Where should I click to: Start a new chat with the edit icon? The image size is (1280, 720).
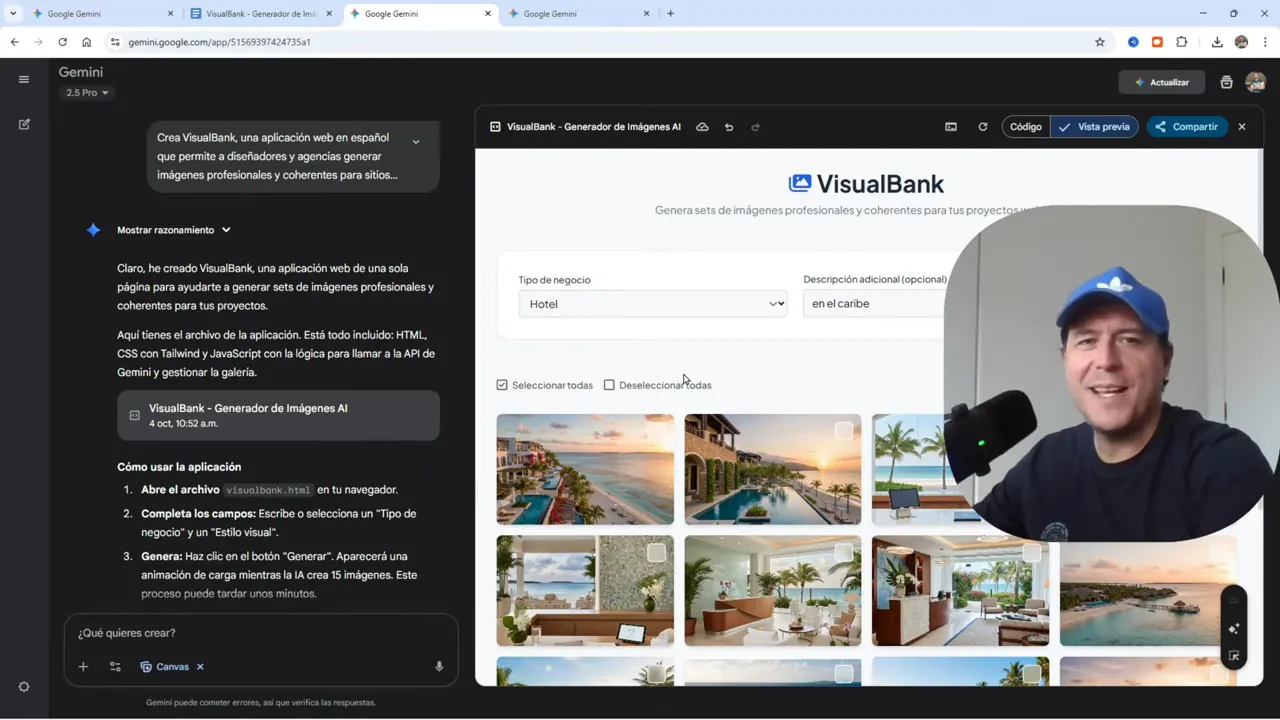[x=24, y=124]
